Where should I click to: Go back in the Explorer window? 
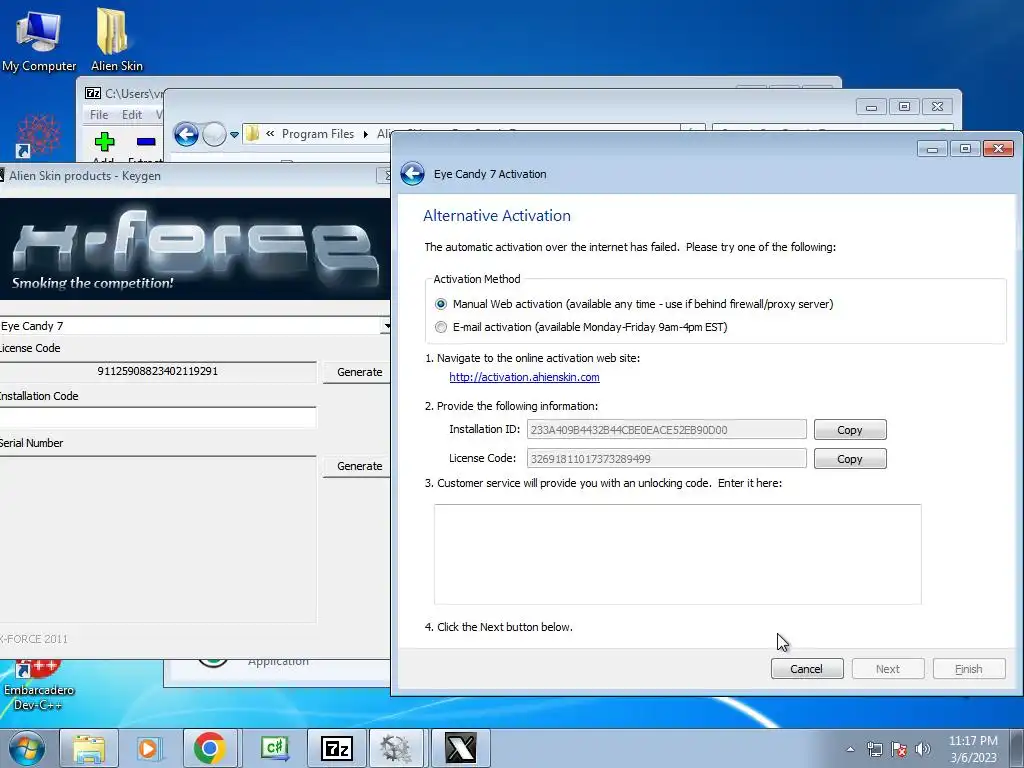pos(186,135)
